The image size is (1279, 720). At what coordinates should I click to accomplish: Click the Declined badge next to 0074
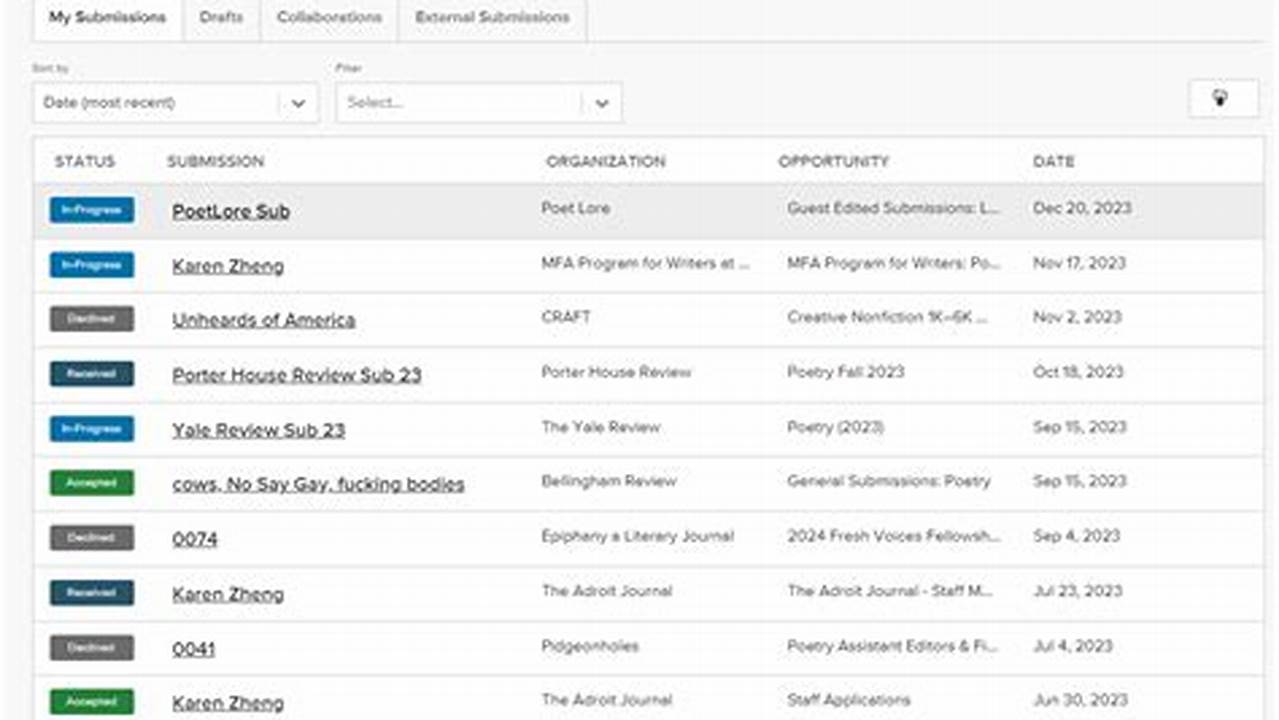coord(91,537)
